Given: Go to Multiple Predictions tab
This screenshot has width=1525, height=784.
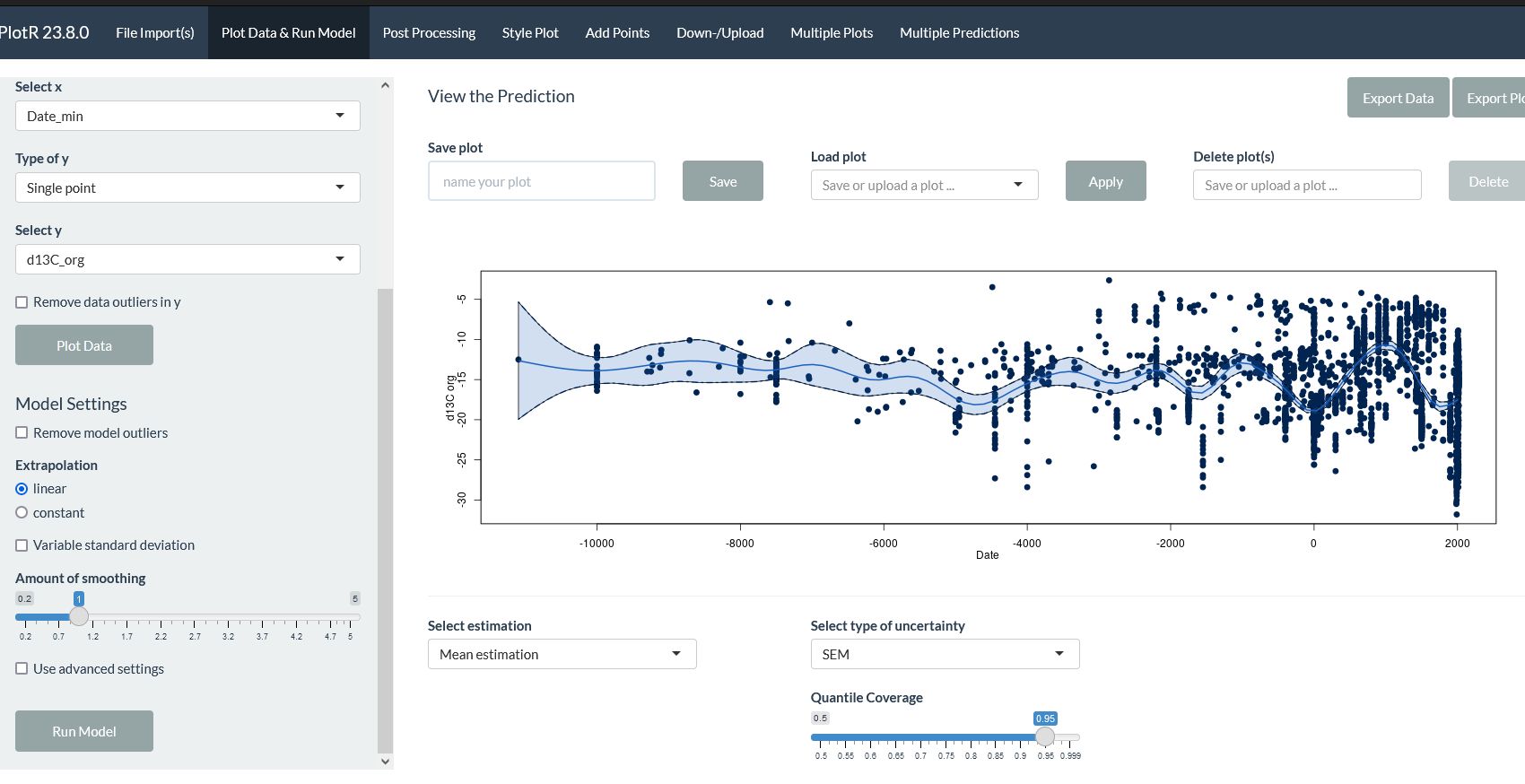Looking at the screenshot, I should click(x=960, y=33).
